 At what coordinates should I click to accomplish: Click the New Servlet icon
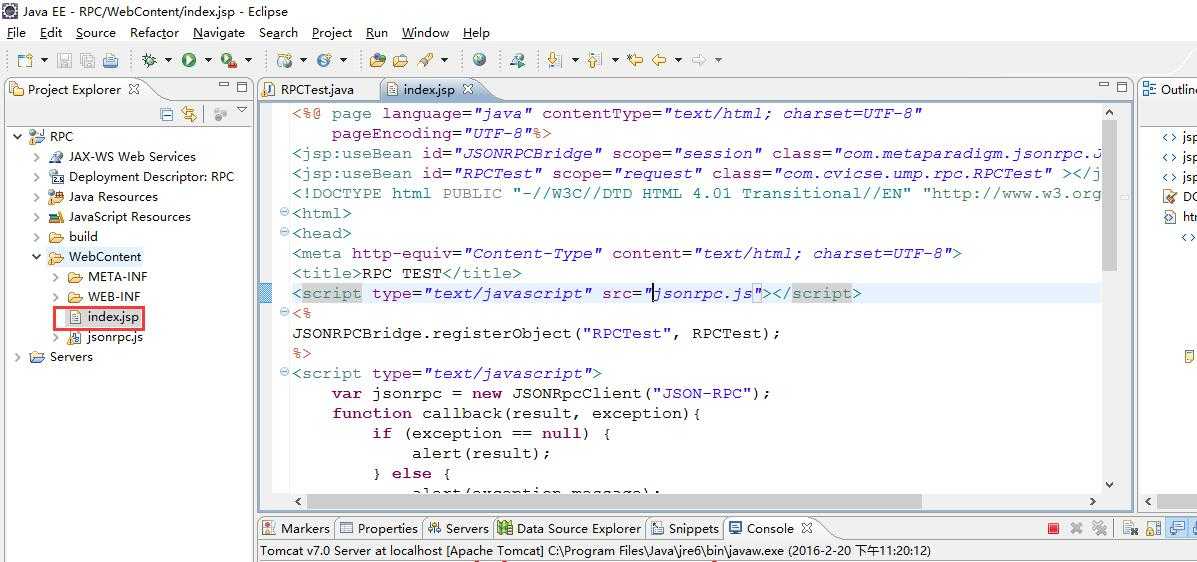[324, 60]
